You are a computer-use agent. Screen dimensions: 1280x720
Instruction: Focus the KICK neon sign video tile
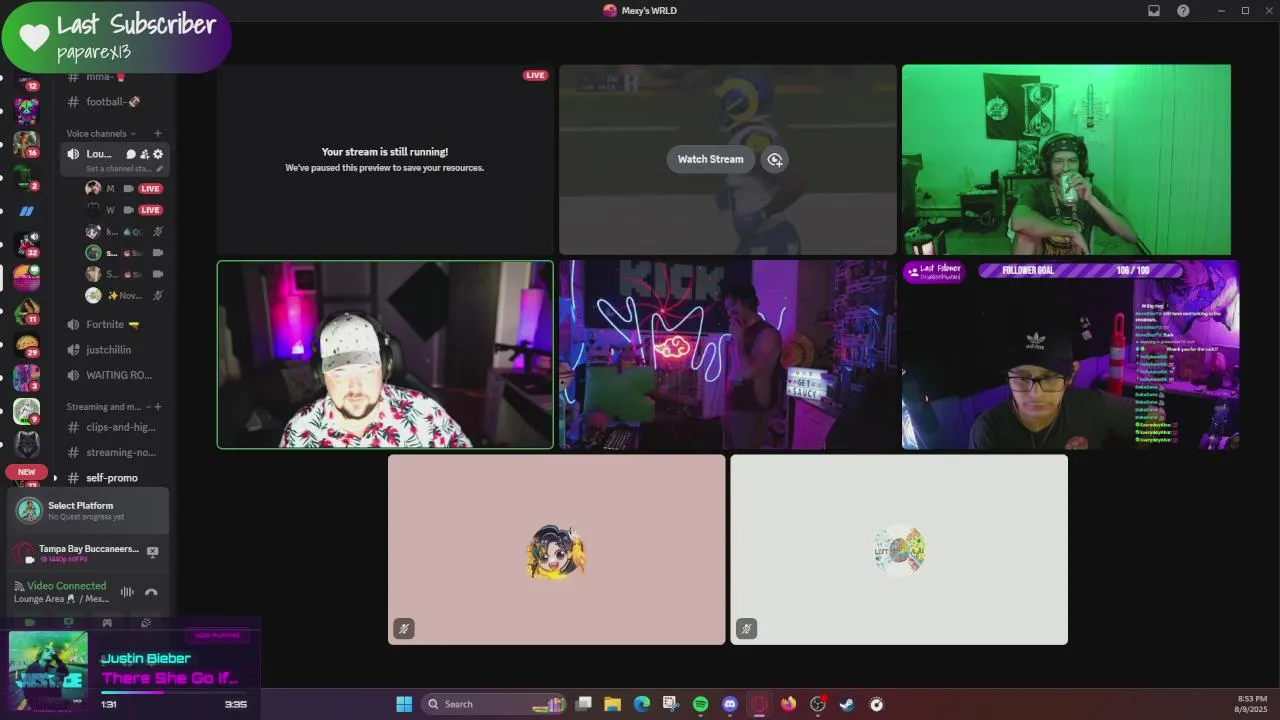point(728,355)
